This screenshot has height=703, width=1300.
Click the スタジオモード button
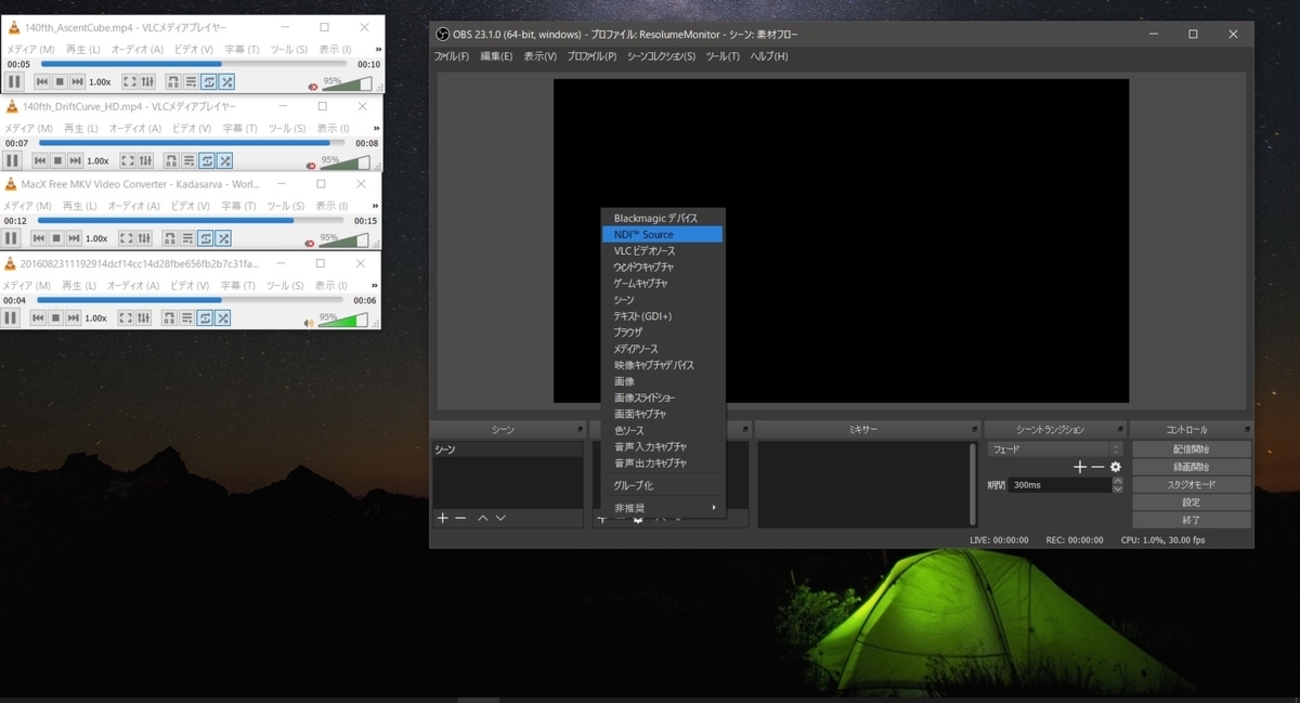pos(1191,485)
